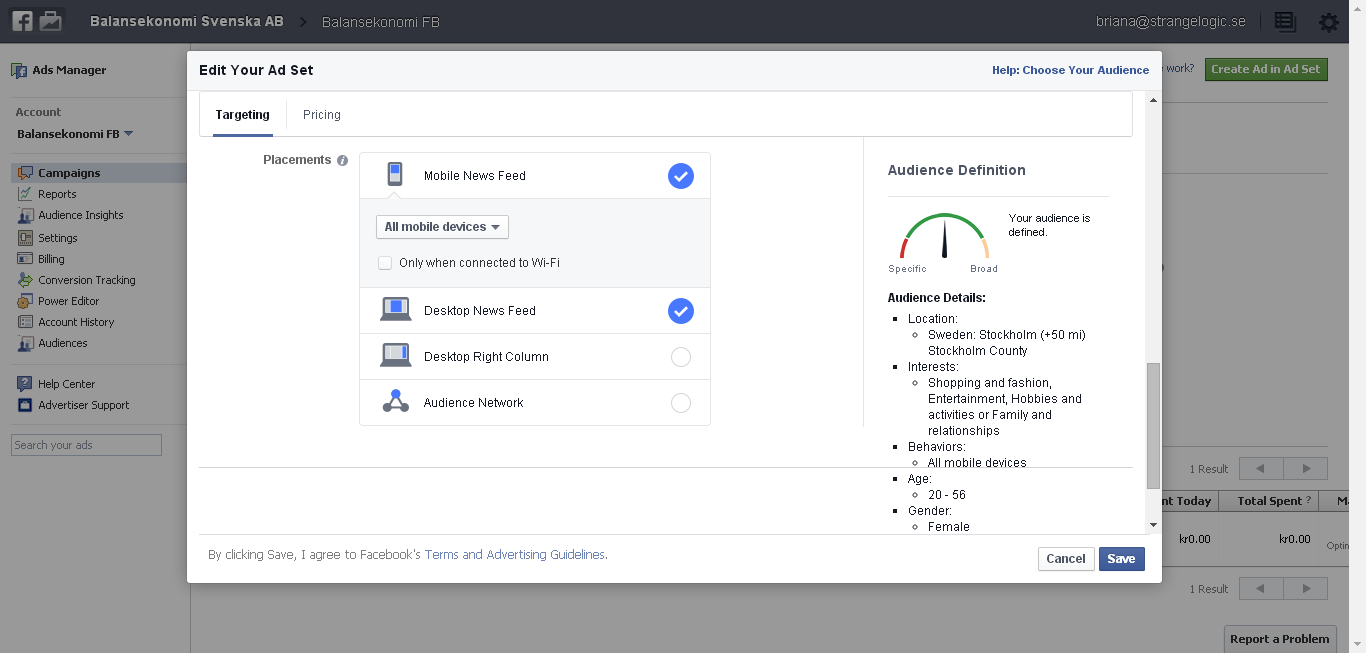The width and height of the screenshot is (1366, 653).
Task: Open Reports in the sidebar menu
Action: 57,194
